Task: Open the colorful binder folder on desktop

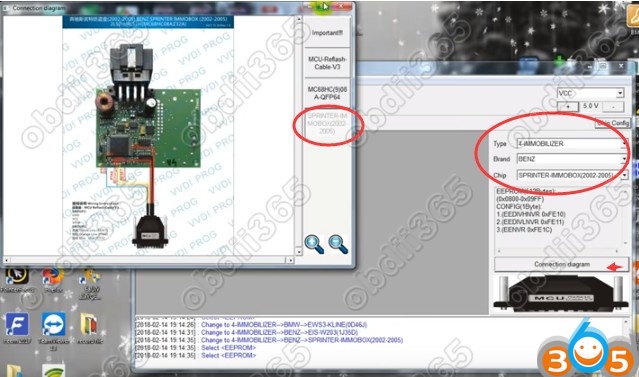Action: point(89,328)
